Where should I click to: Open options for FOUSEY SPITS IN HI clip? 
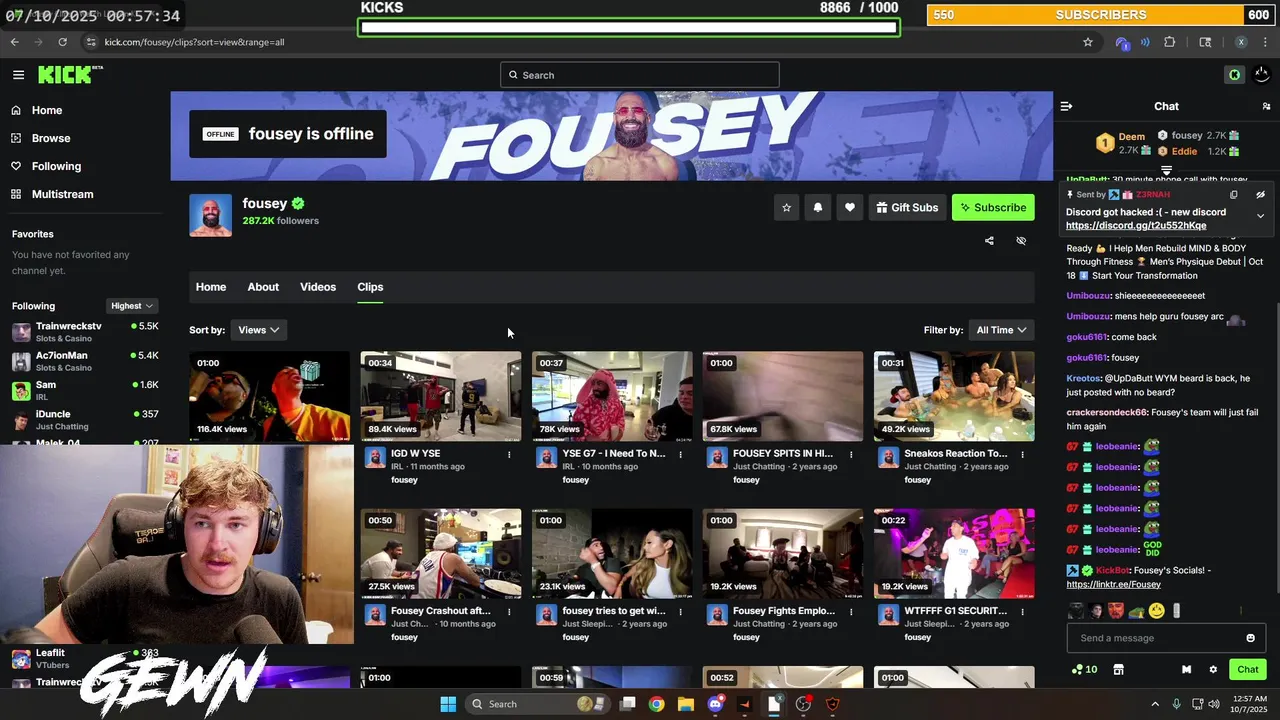coord(851,454)
